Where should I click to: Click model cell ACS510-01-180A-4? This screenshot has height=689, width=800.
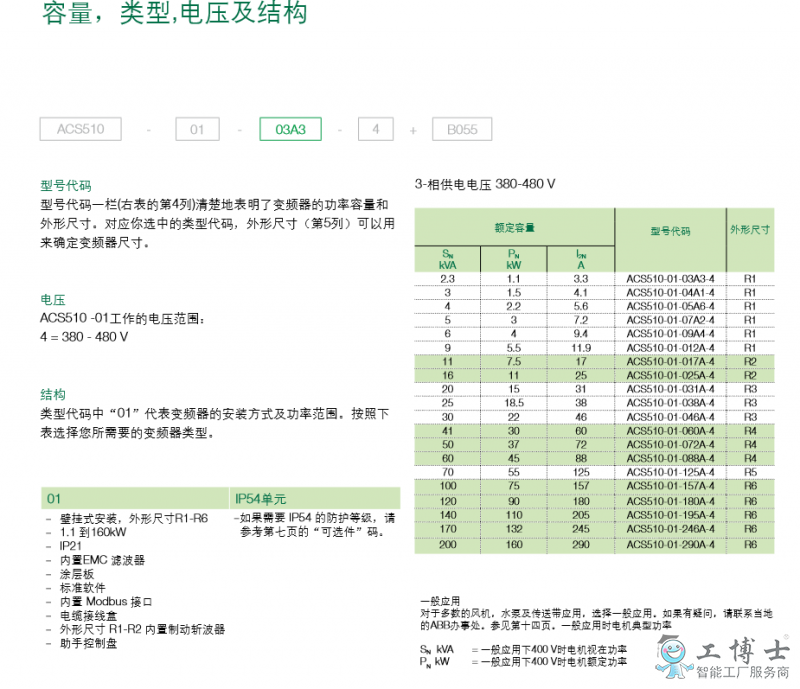[x=670, y=501]
